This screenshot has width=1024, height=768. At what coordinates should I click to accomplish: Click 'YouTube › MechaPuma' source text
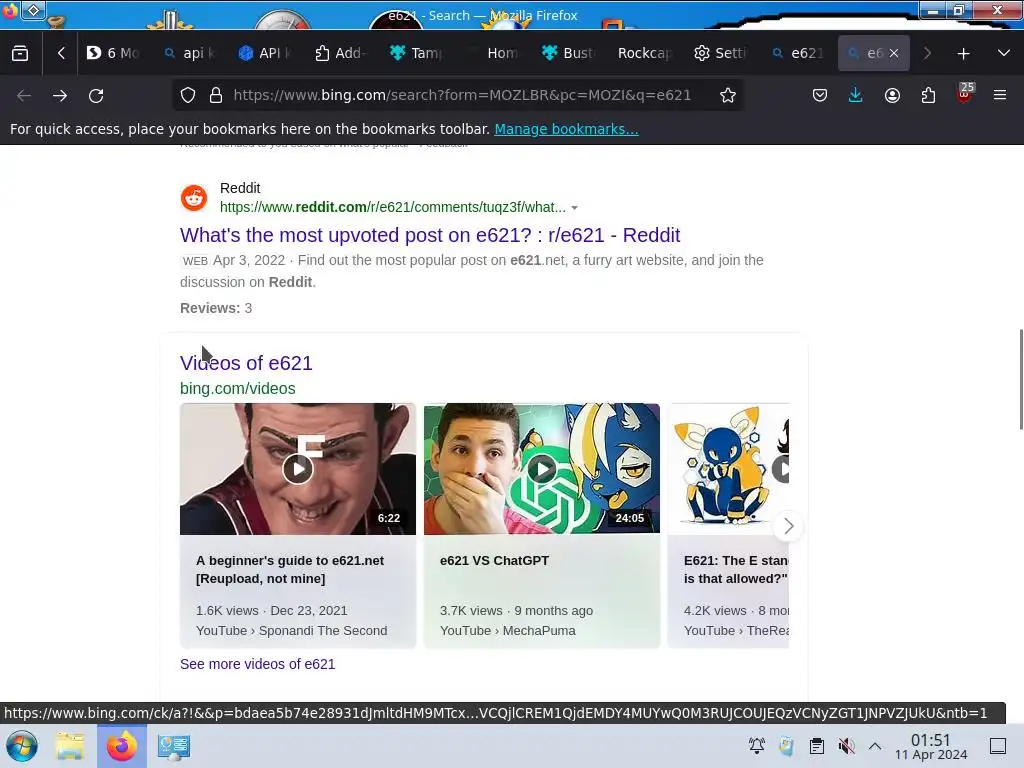tap(507, 630)
